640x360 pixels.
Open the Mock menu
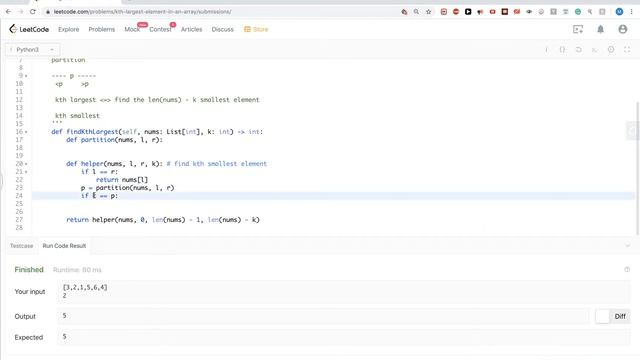132,29
